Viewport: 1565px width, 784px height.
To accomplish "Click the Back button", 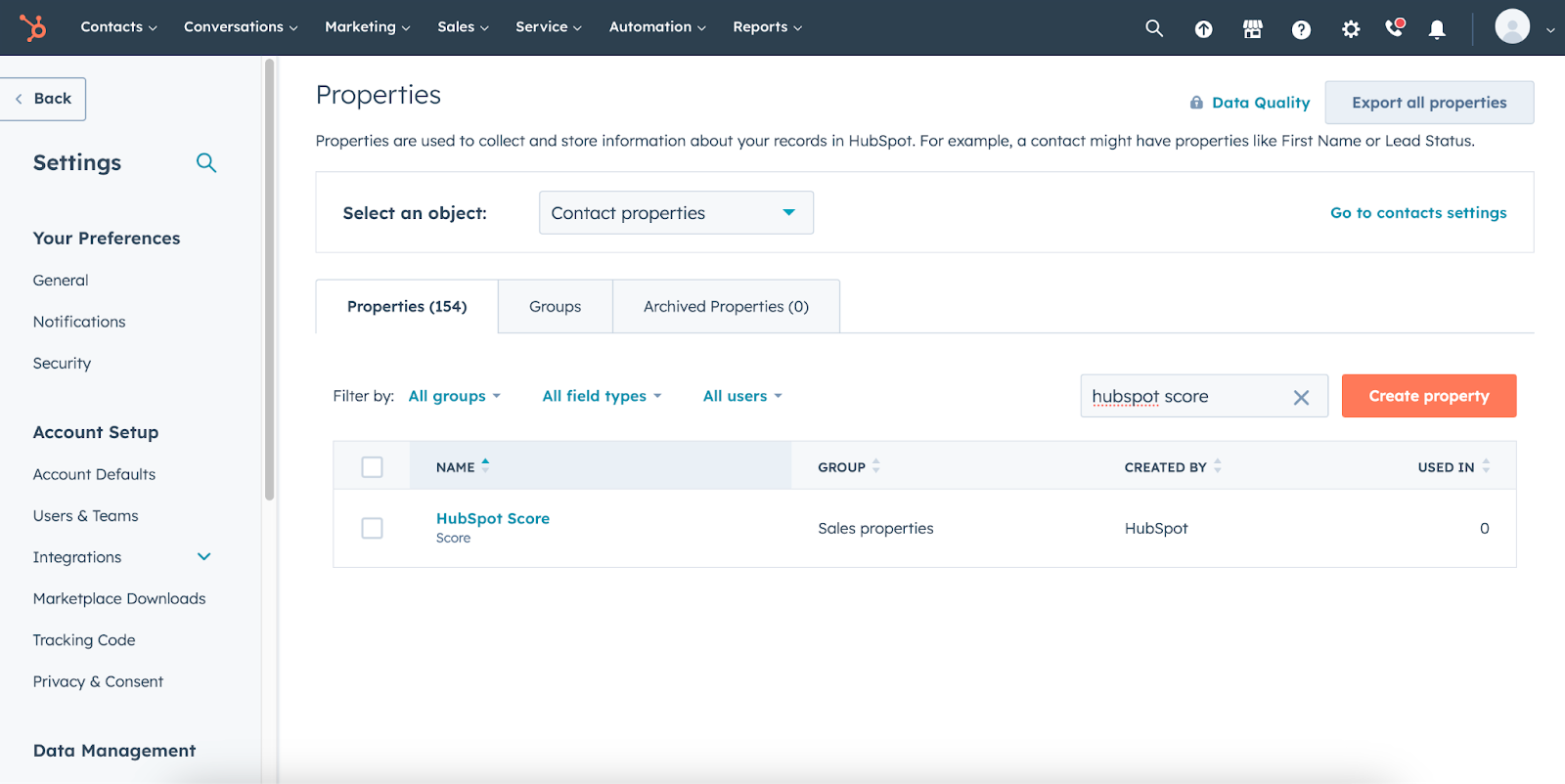I will click(x=43, y=99).
